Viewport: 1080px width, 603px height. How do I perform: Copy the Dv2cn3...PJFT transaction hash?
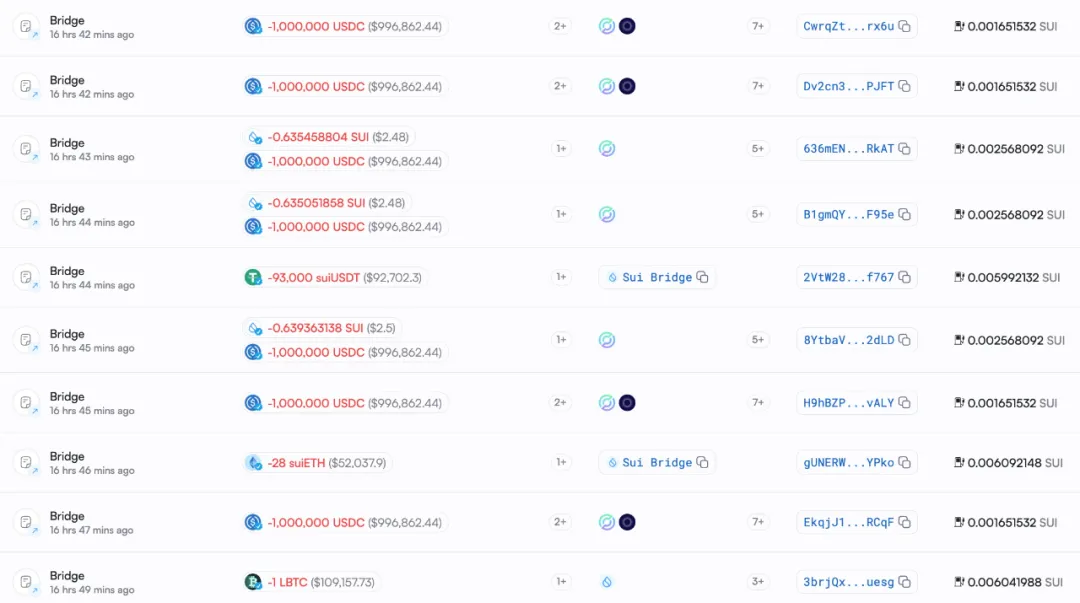tap(904, 87)
